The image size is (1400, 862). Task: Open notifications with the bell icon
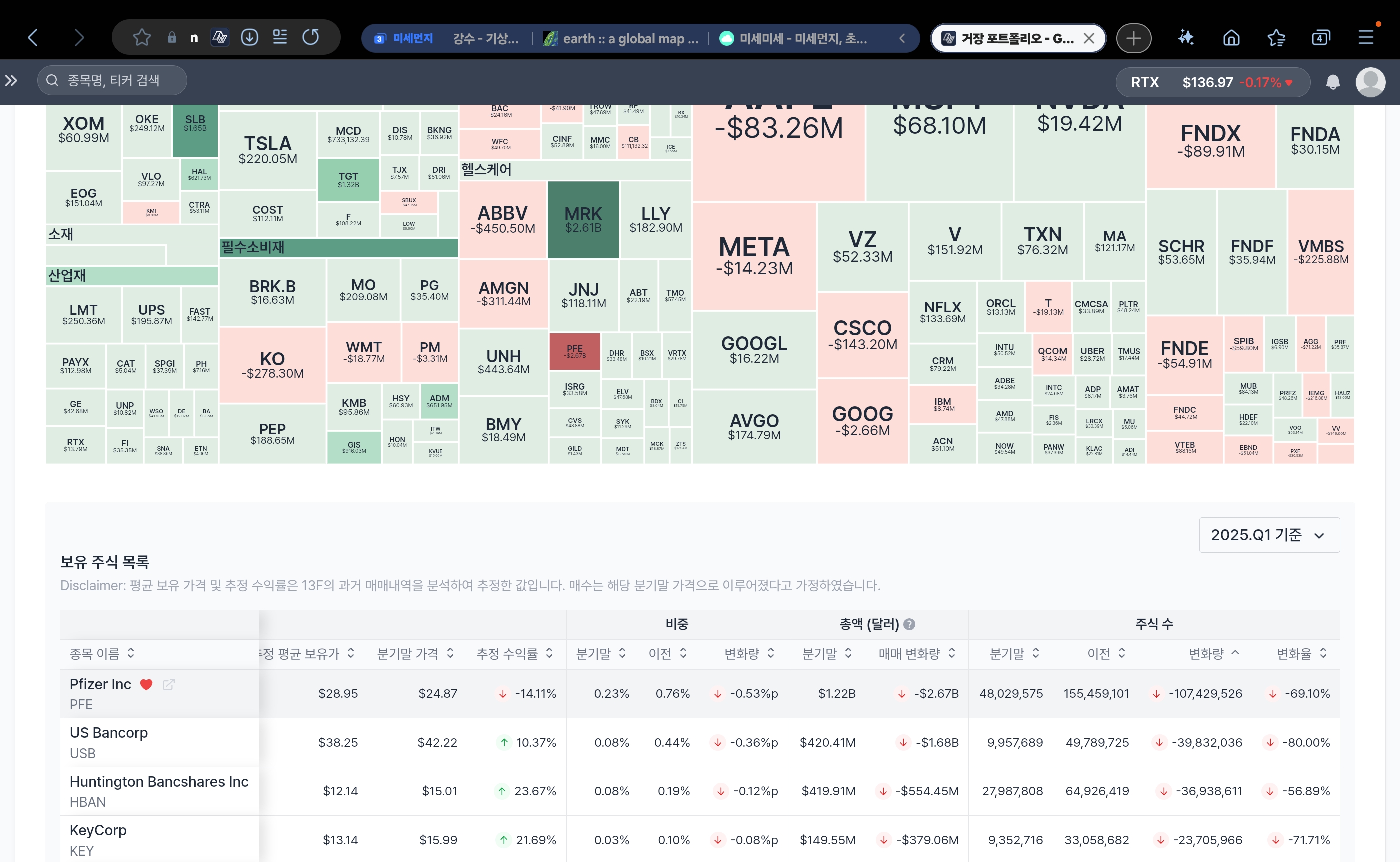tap(1332, 82)
